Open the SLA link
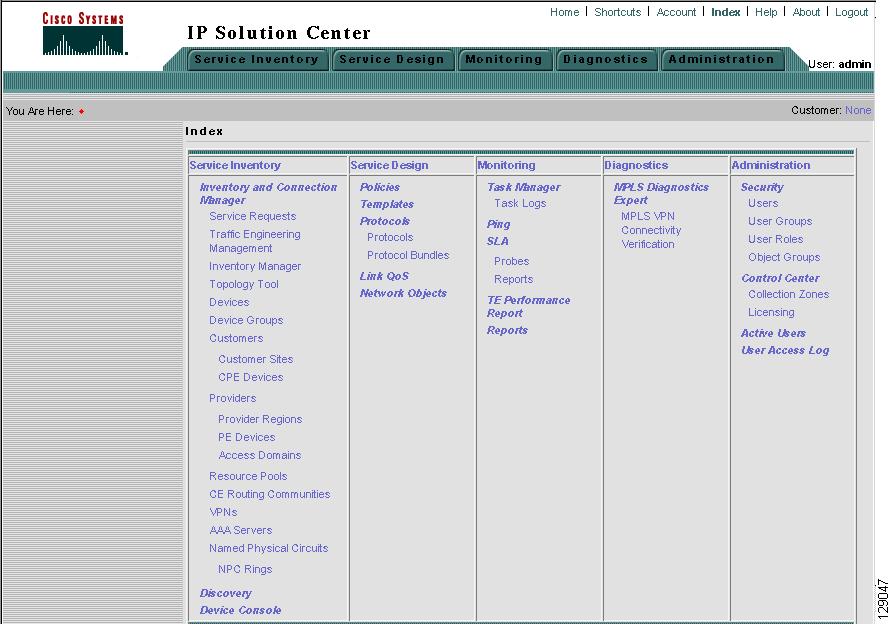 (x=497, y=241)
